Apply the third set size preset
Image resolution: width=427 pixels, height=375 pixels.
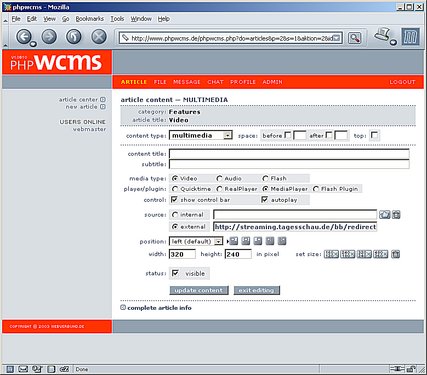pyautogui.click(x=364, y=254)
